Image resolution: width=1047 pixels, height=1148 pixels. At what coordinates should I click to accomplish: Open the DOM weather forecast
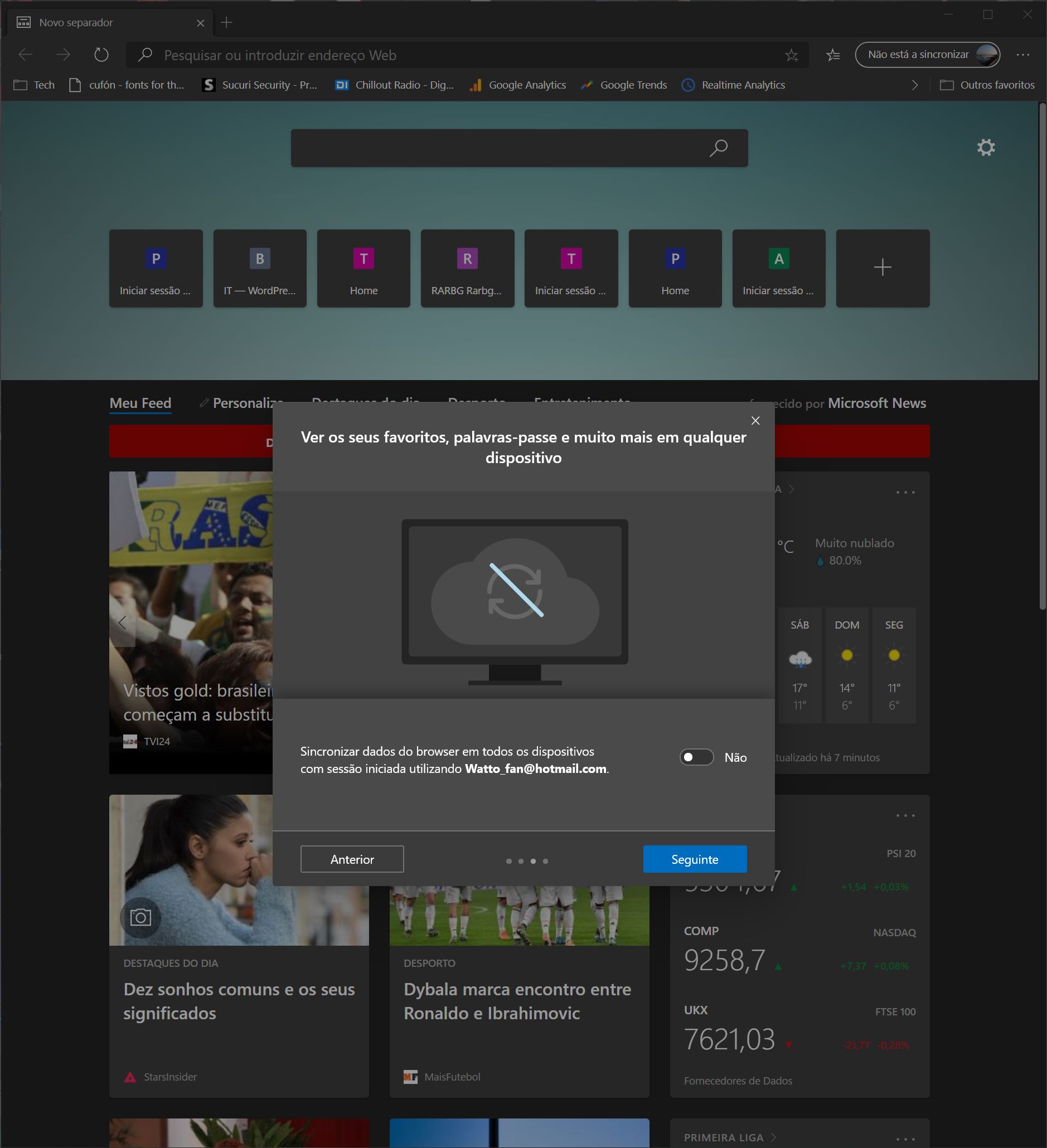pyautogui.click(x=847, y=665)
